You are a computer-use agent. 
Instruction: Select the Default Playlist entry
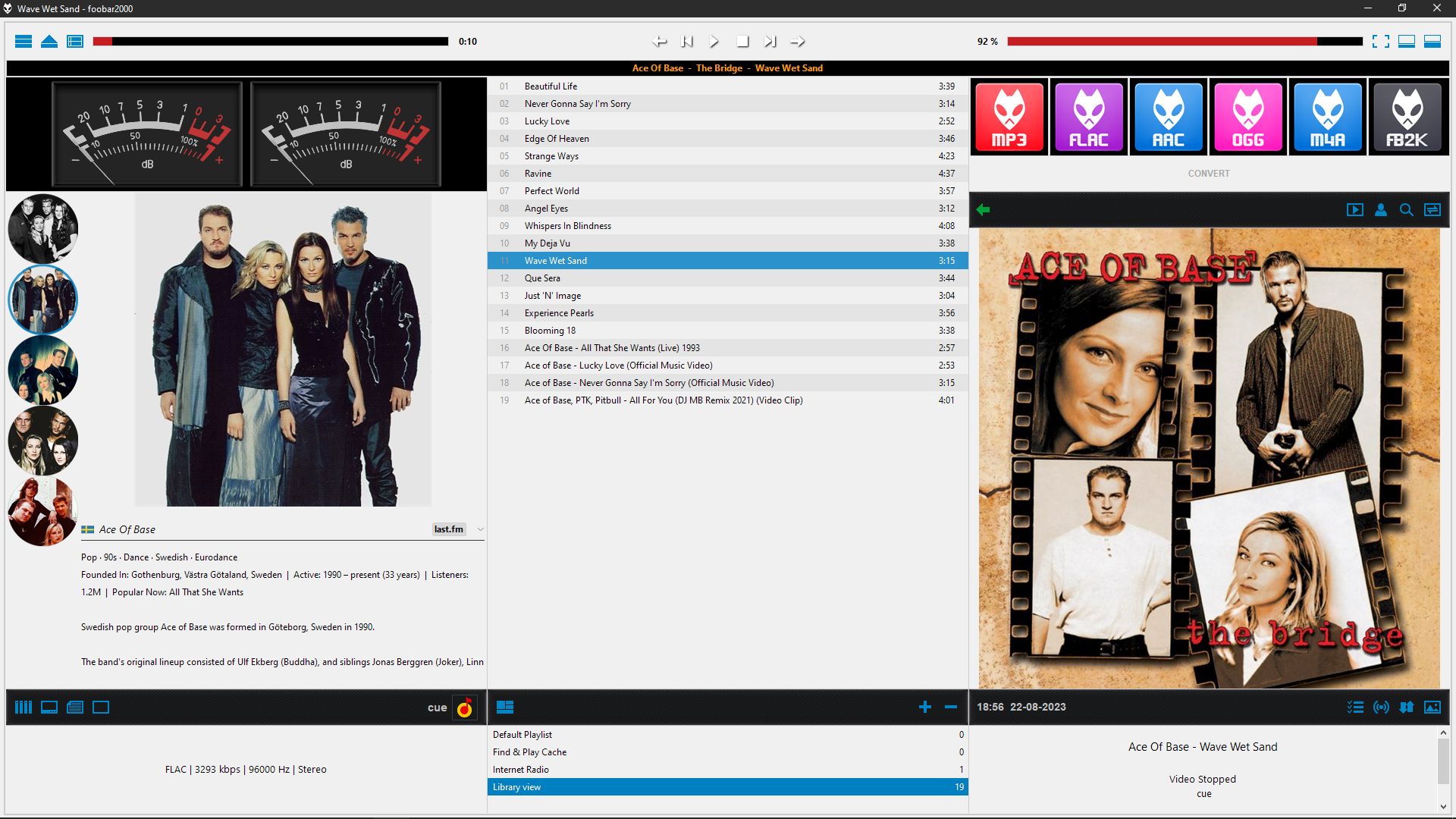[522, 734]
